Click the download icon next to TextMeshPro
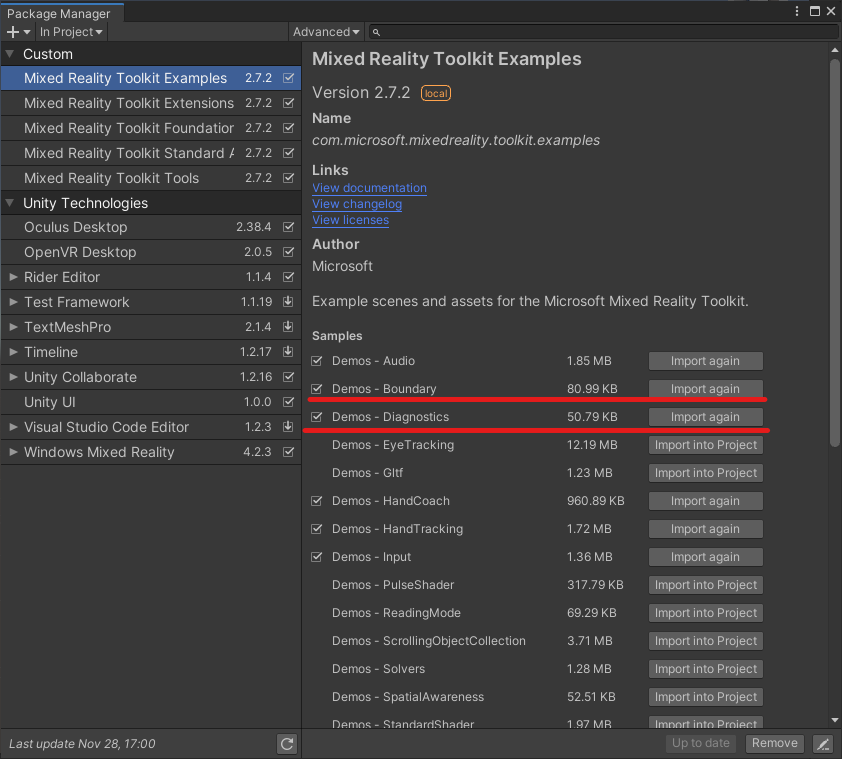The width and height of the screenshot is (842, 759). [x=288, y=327]
